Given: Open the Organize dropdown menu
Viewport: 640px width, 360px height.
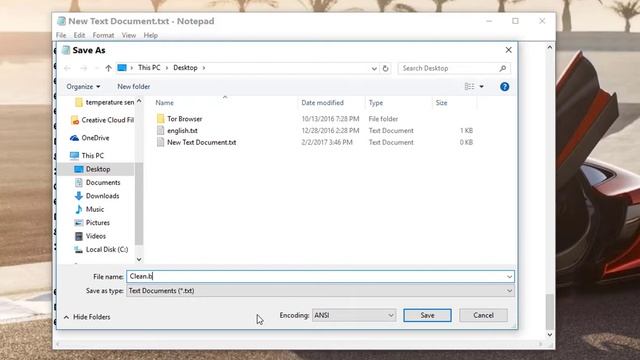Looking at the screenshot, I should [x=83, y=87].
